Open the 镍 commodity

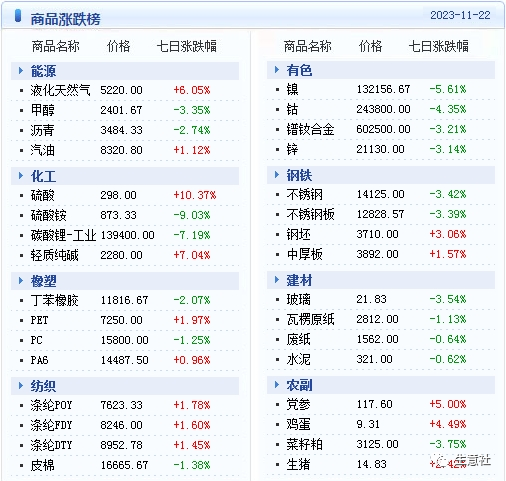(x=292, y=89)
